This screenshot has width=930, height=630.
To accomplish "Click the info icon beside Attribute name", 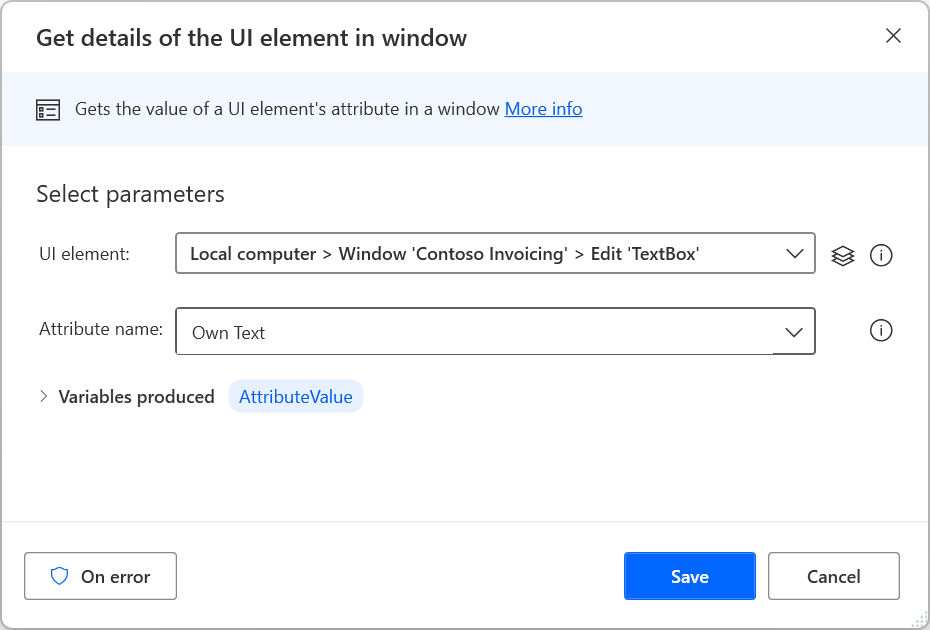I will pos(882,330).
